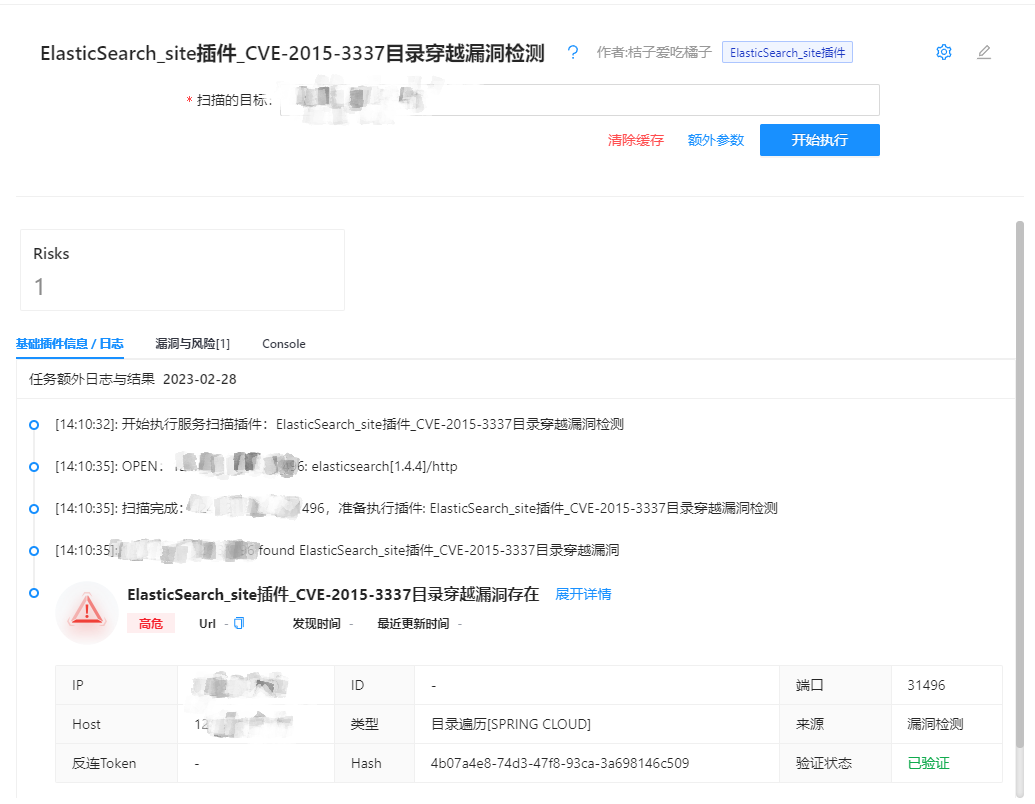Open plugin settings gear icon

pos(944,52)
